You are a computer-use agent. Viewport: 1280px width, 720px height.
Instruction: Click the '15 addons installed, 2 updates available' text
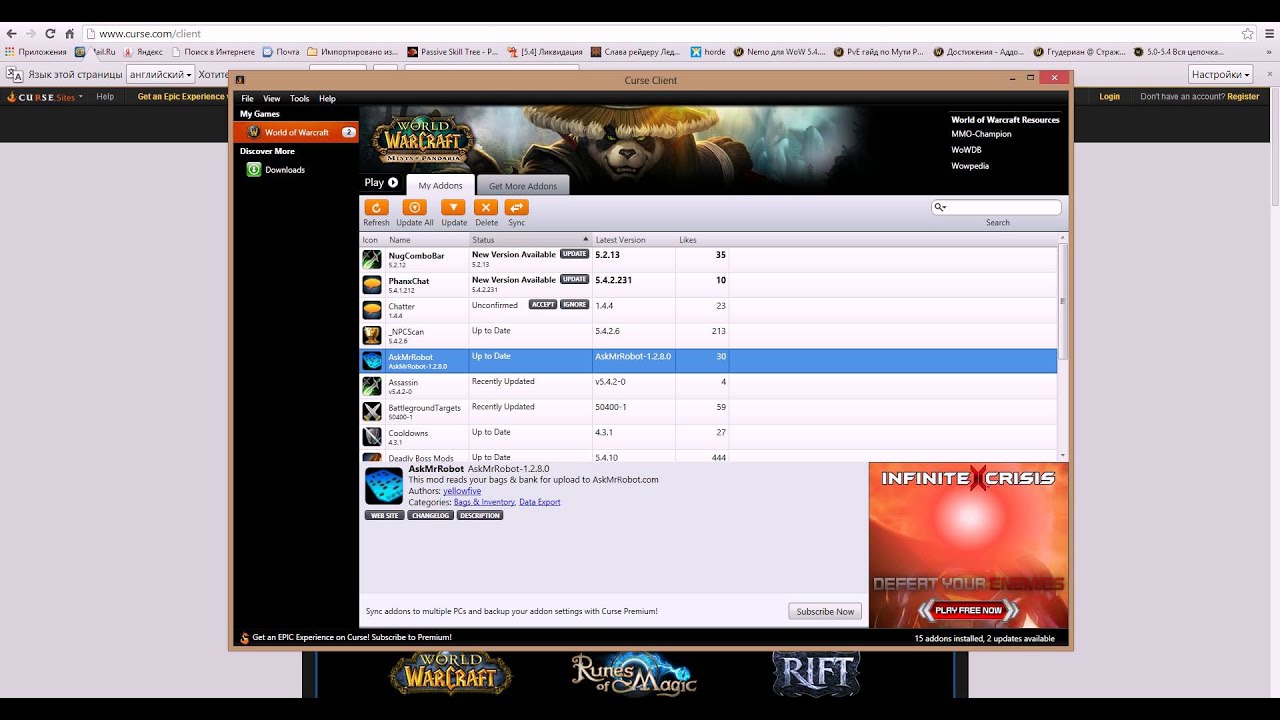(x=984, y=638)
